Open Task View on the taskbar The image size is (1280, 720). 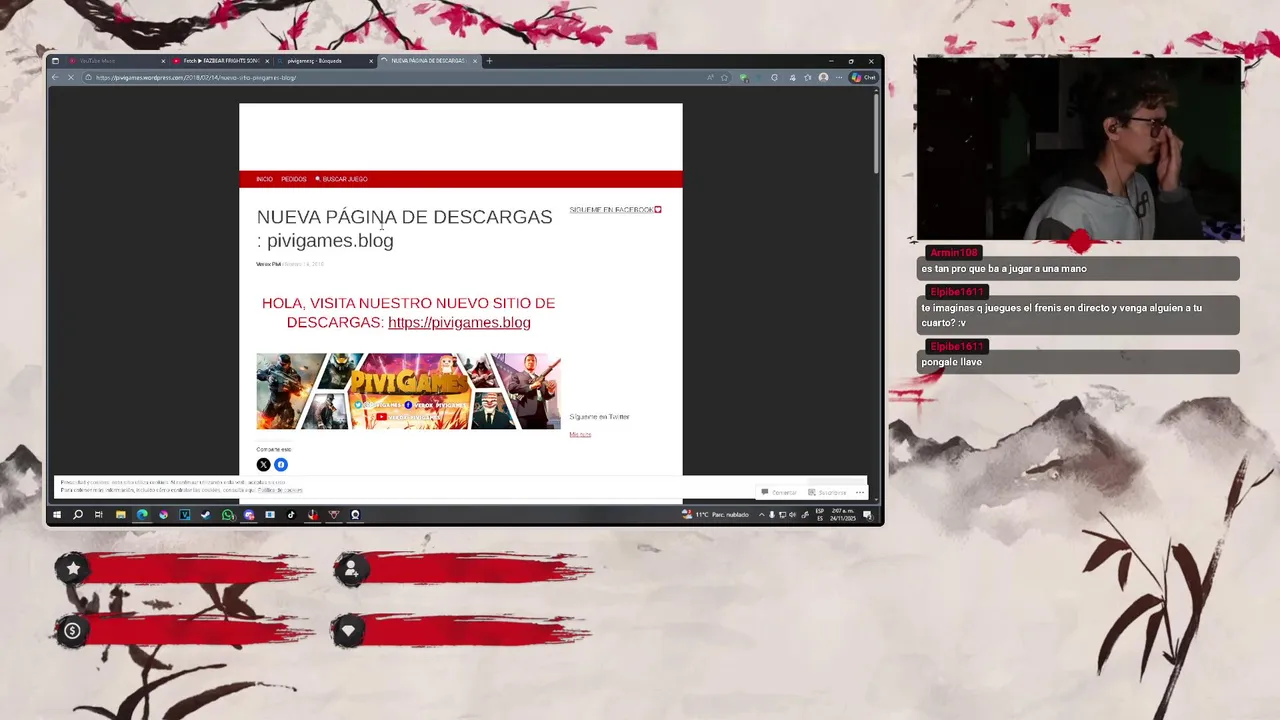98,515
